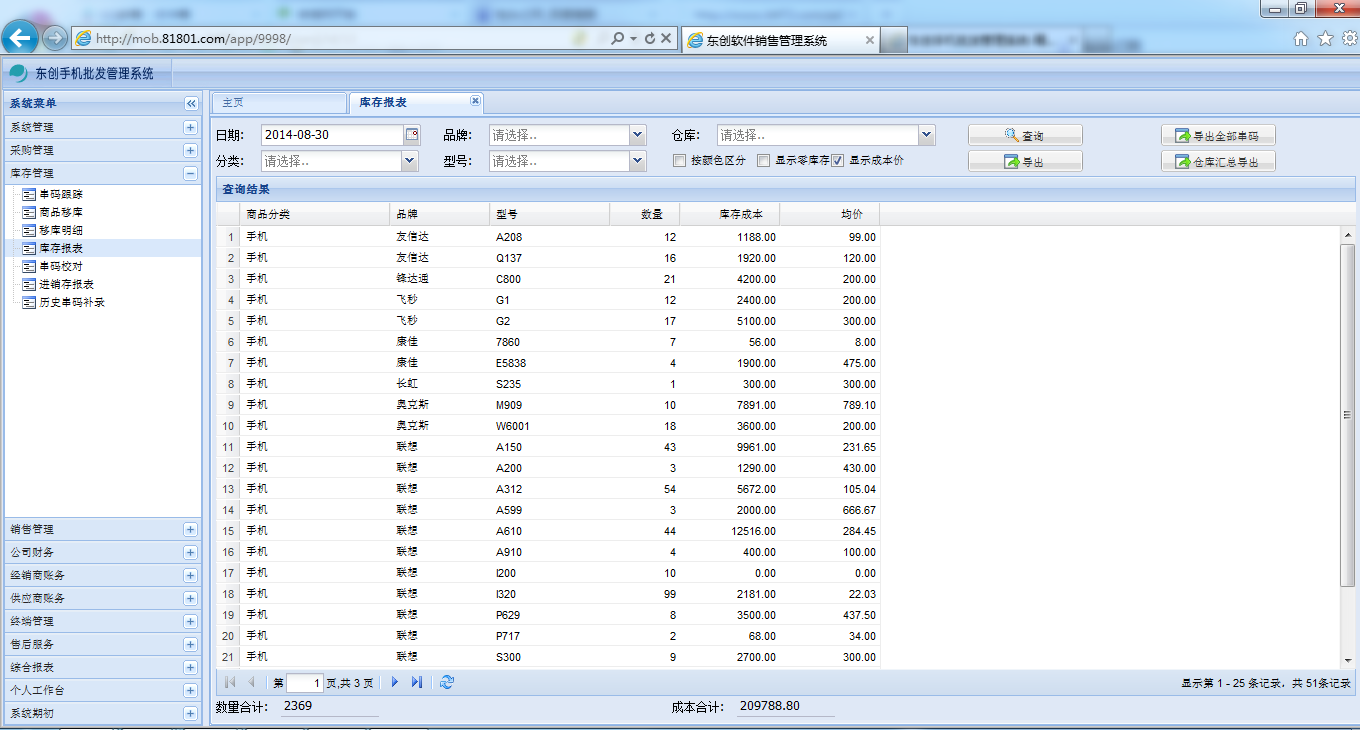1360x730 pixels.
Task: Click the 导出全部串码 button
Action: point(1218,136)
